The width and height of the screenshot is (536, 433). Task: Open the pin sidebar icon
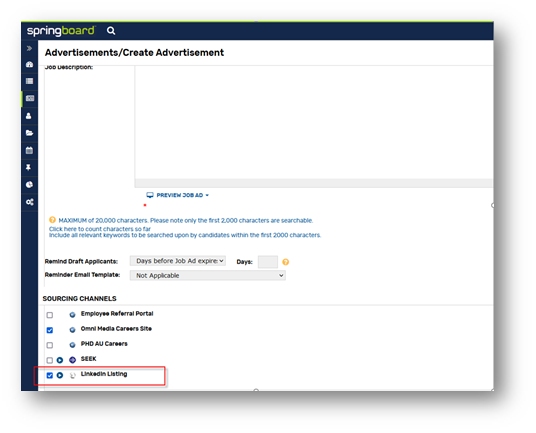(29, 167)
